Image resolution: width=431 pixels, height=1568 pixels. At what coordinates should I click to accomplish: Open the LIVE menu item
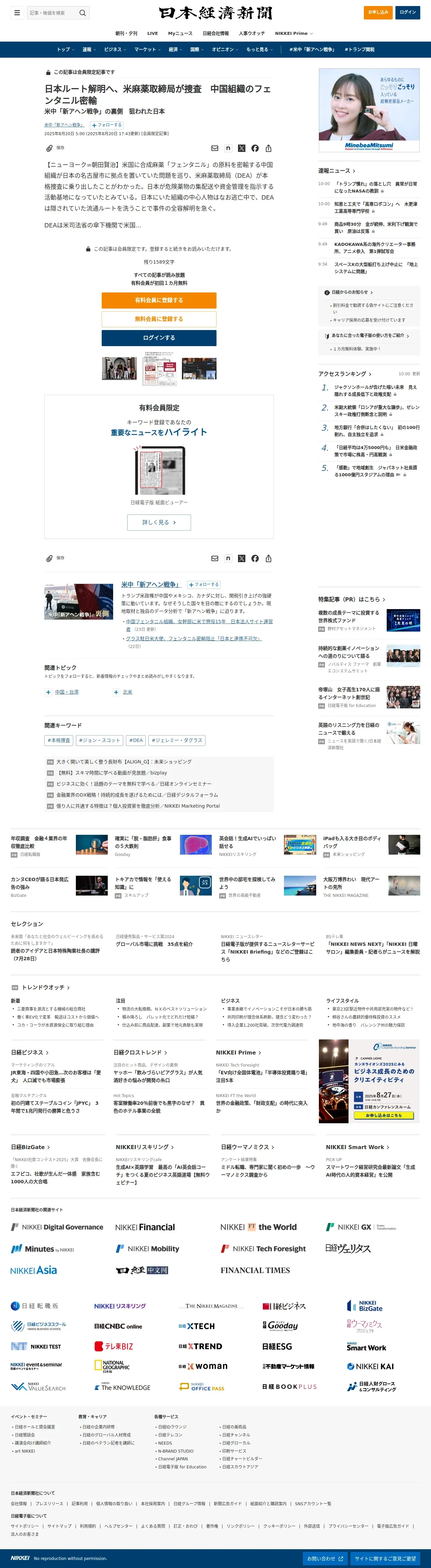pyautogui.click(x=152, y=34)
